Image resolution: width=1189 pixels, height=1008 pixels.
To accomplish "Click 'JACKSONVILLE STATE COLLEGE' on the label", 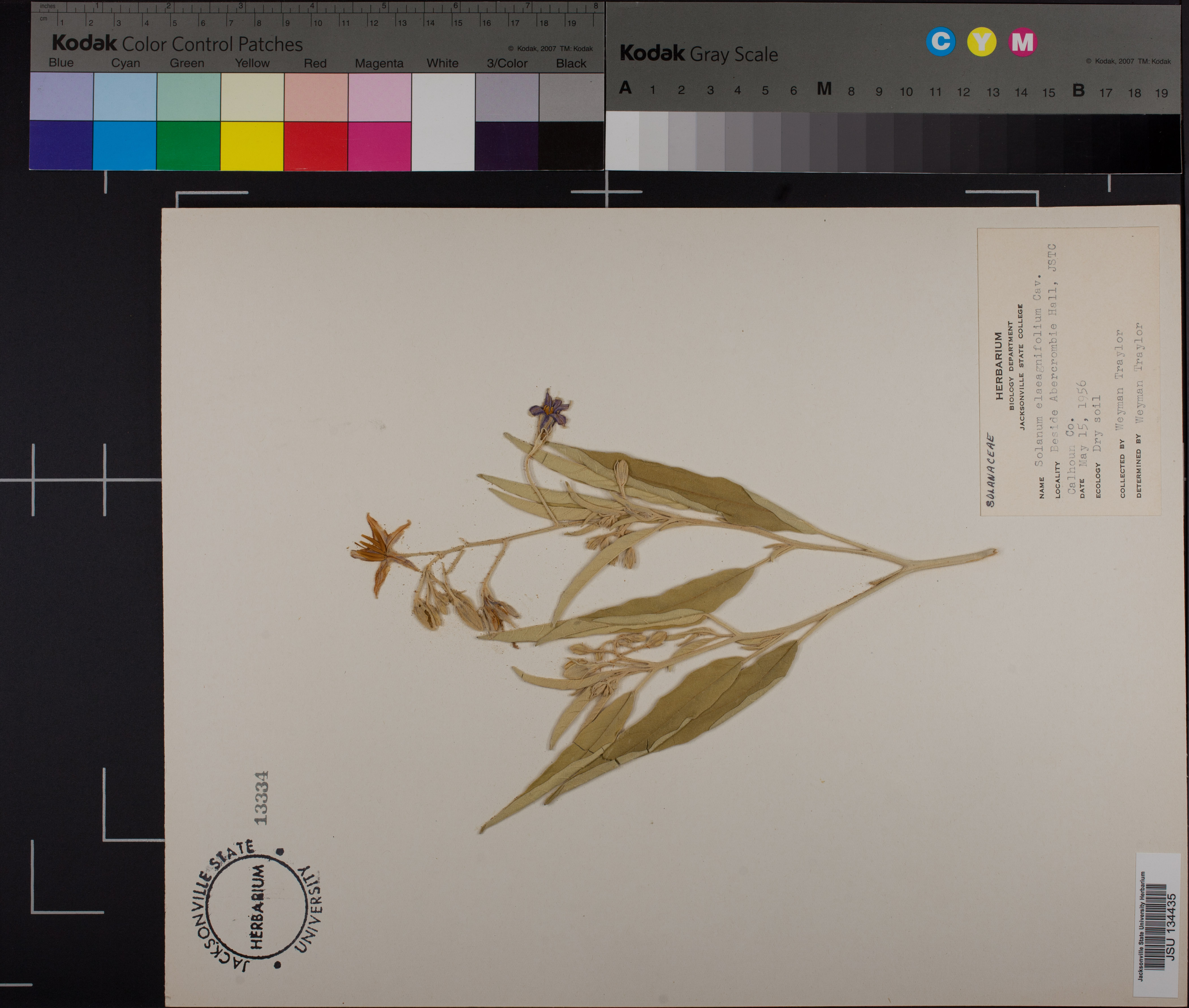I will [1021, 367].
